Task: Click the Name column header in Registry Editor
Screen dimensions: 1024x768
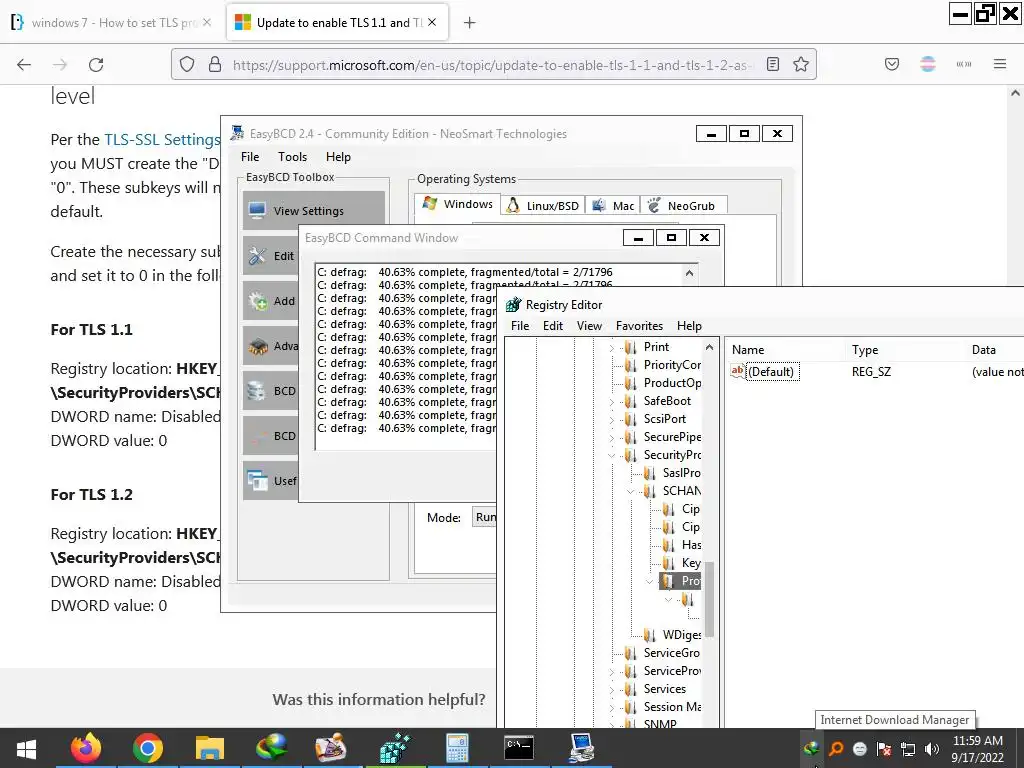Action: (786, 350)
